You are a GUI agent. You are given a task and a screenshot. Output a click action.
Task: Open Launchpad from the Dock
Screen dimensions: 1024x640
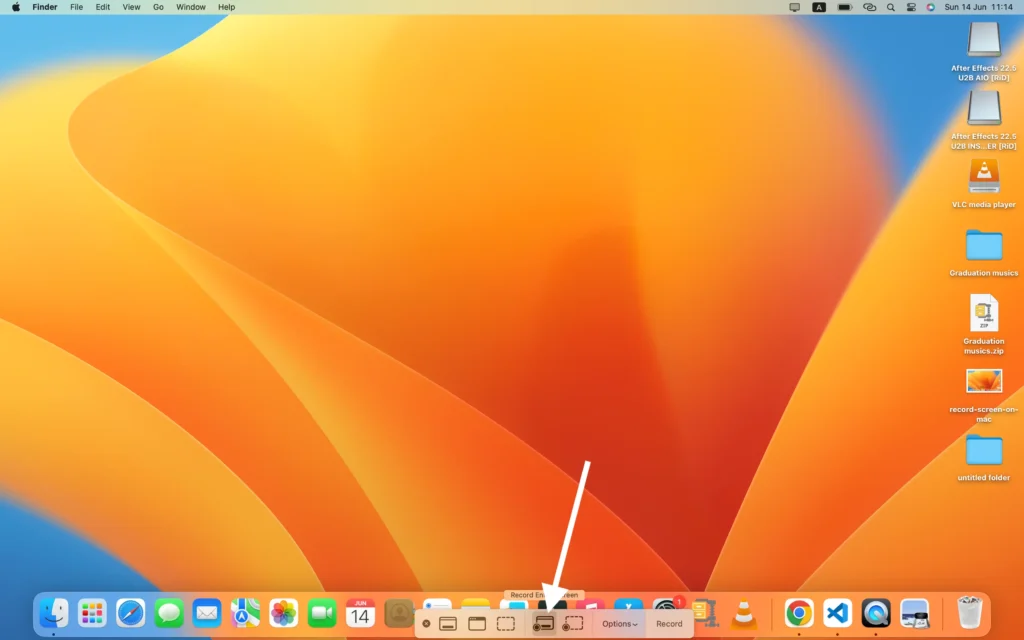[x=92, y=614]
